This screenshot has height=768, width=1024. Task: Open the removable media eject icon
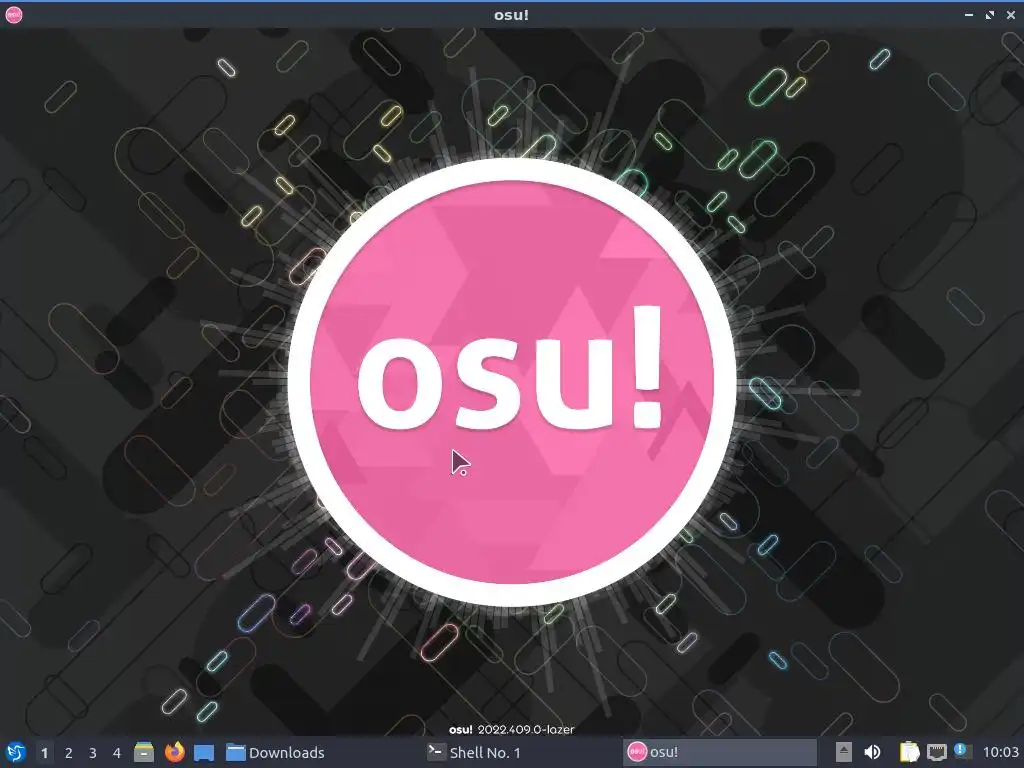(844, 752)
